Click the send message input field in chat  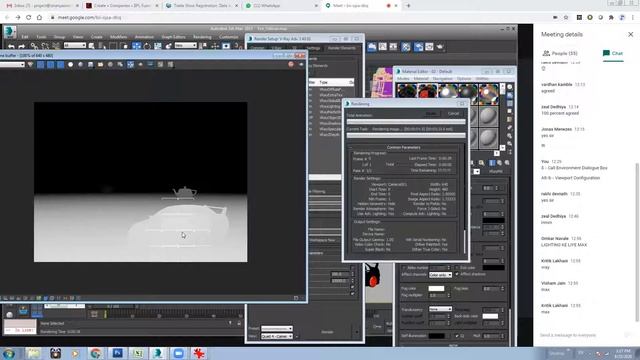pos(580,335)
